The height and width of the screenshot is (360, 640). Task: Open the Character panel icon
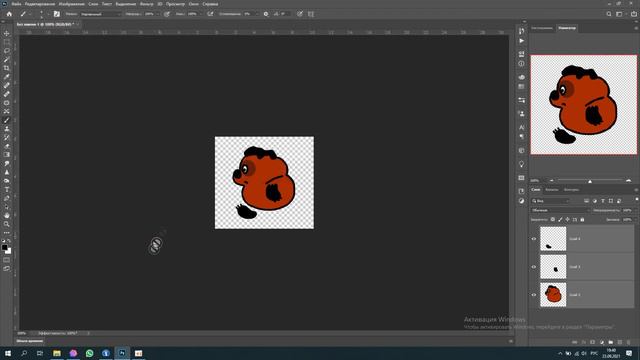521,127
